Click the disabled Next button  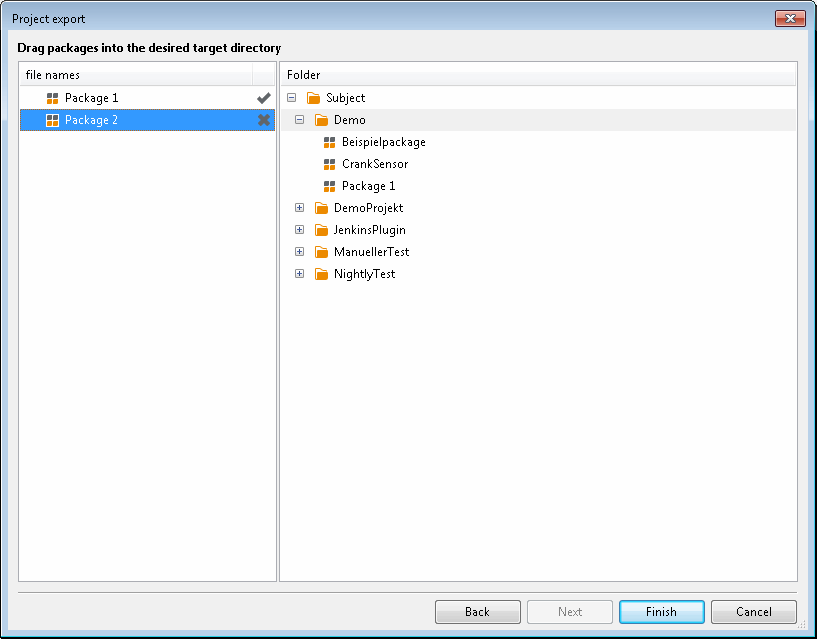tap(570, 612)
